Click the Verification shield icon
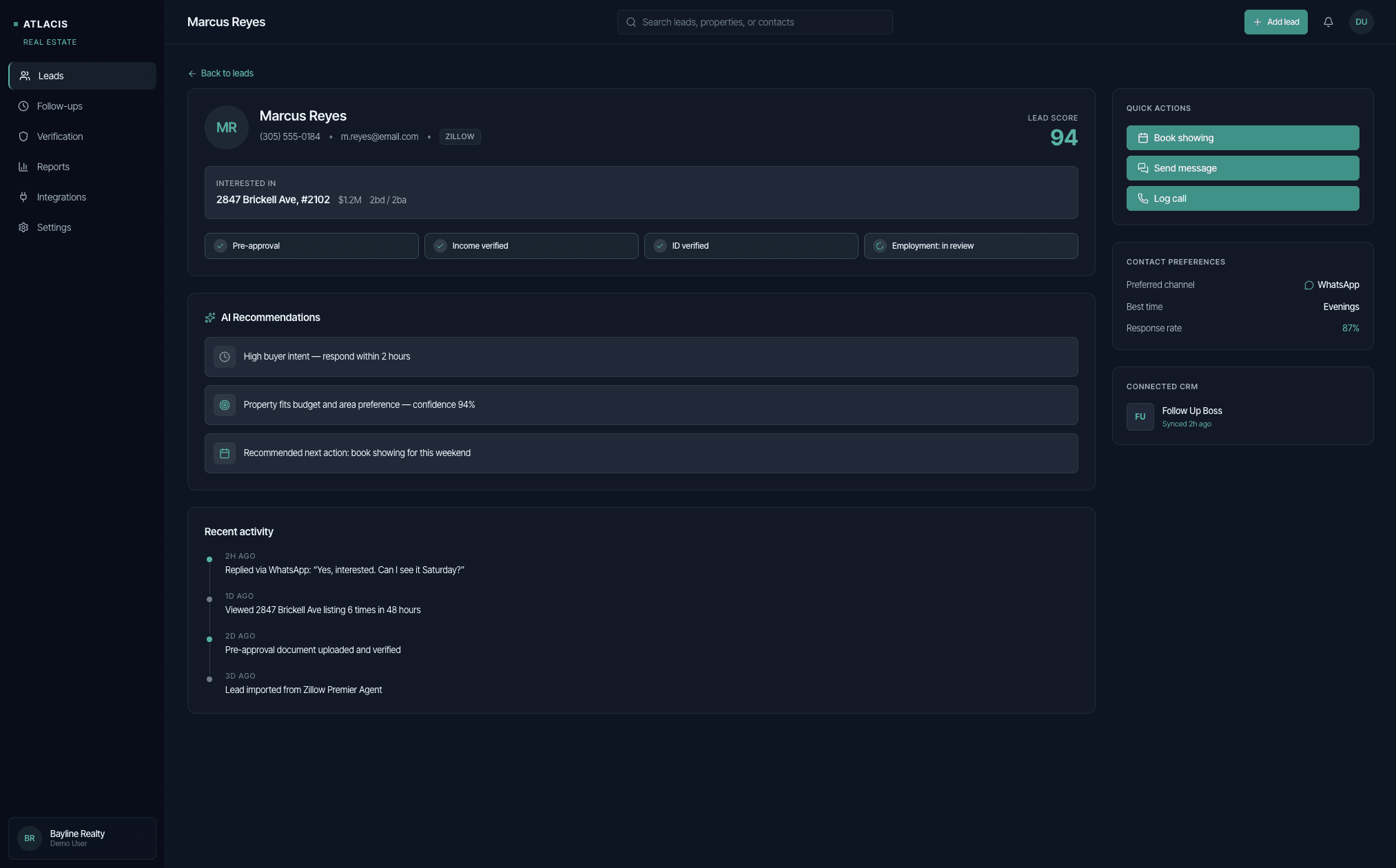The width and height of the screenshot is (1396, 868). [x=23, y=136]
